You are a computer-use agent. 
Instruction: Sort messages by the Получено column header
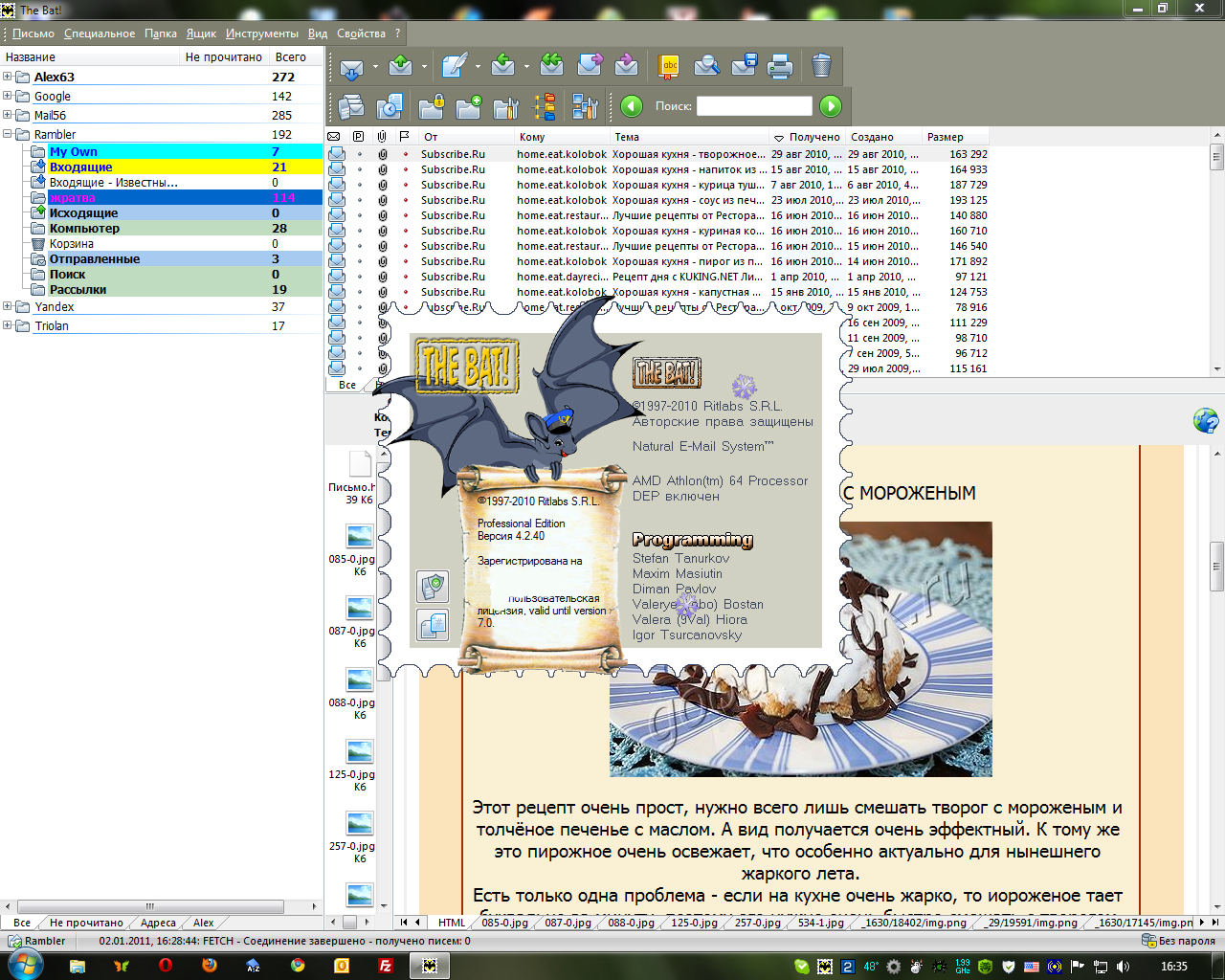tap(808, 137)
